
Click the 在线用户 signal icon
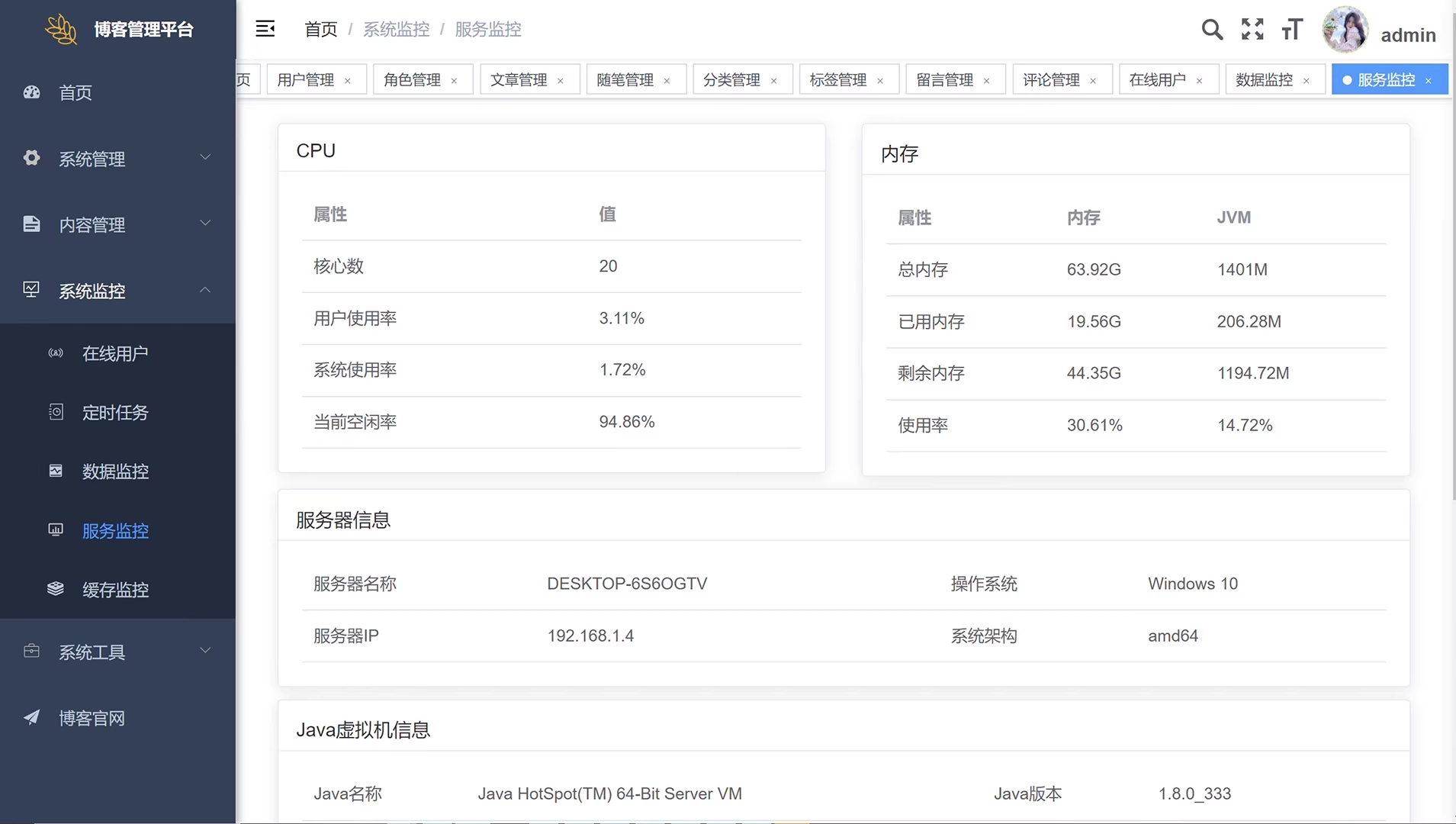(56, 353)
